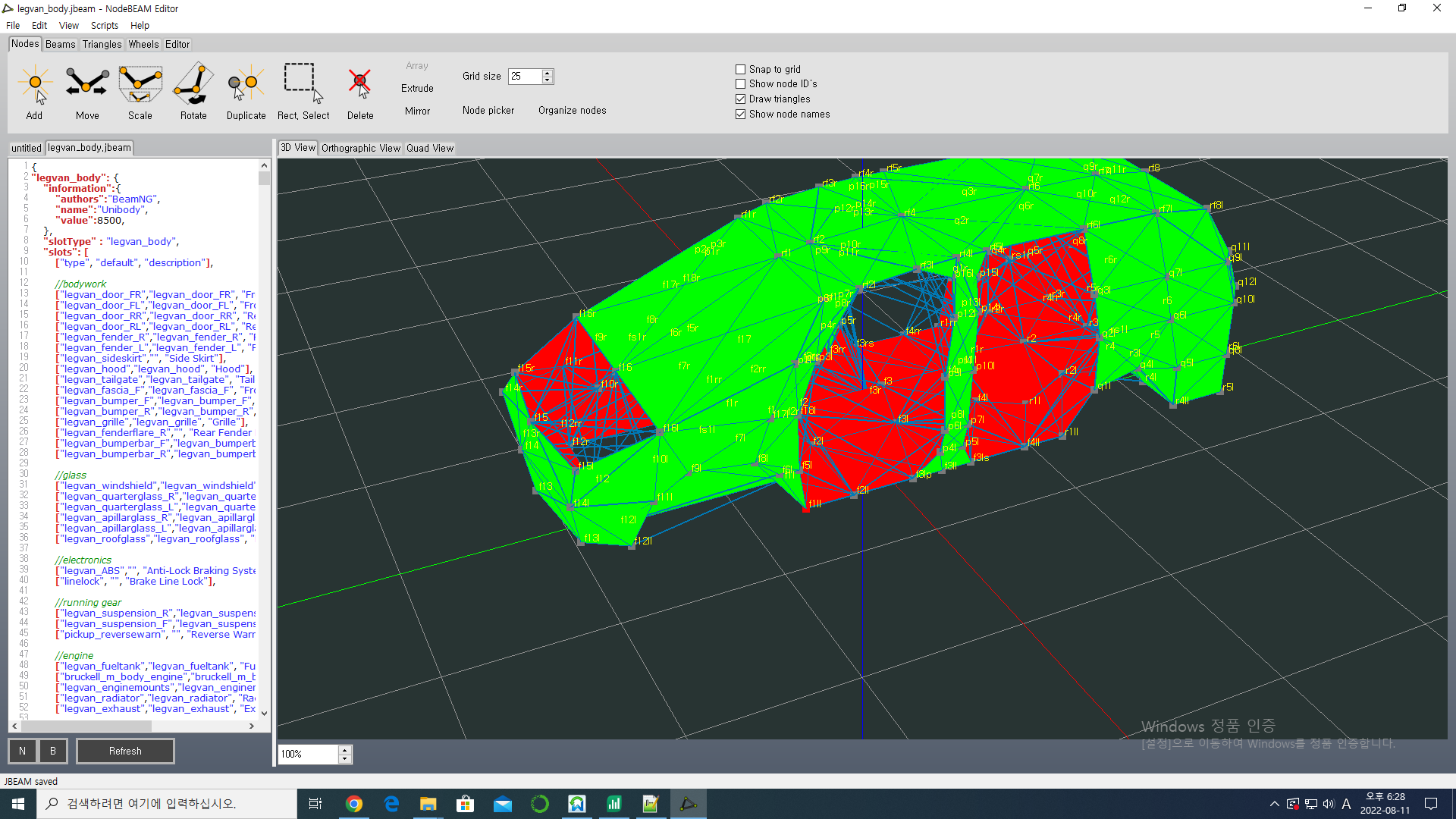
Task: Click the Mirror button
Action: [x=417, y=111]
